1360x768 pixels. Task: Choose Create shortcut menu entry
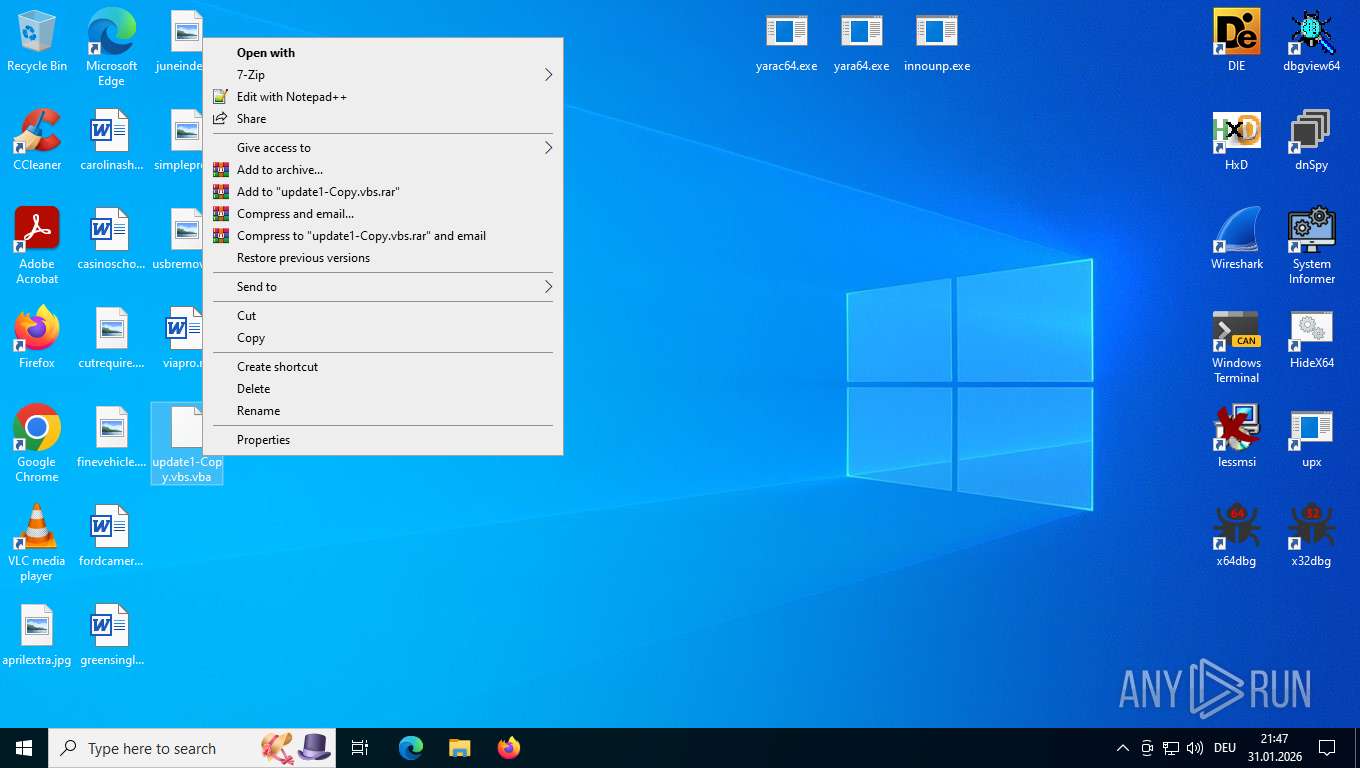[383, 367]
